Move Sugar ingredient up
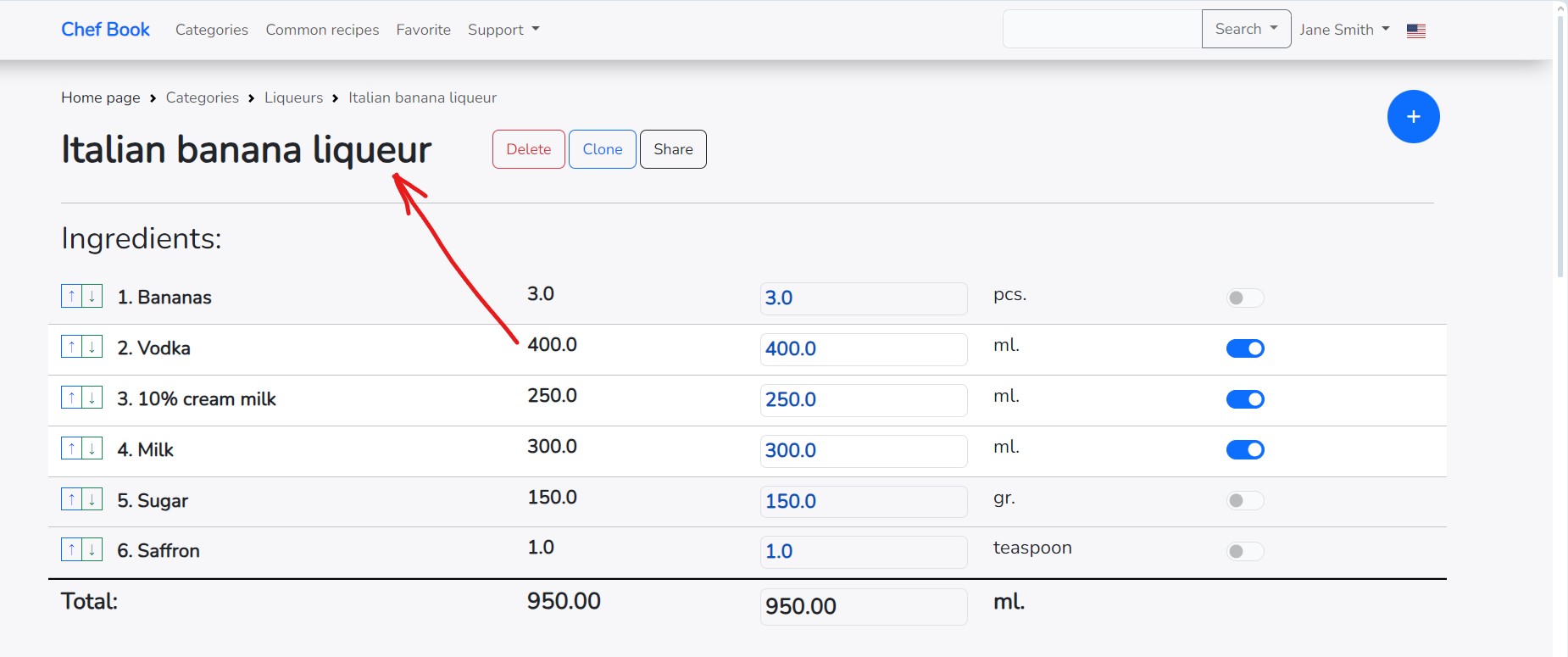The height and width of the screenshot is (657, 1568). pyautogui.click(x=72, y=499)
